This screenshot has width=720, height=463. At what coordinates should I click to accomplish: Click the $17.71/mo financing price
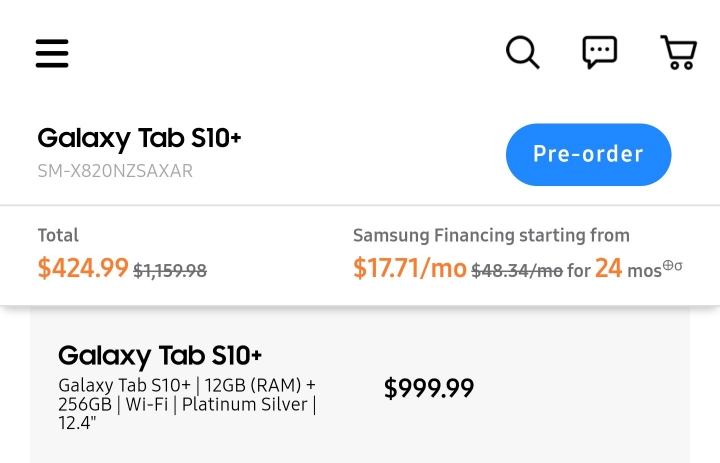tap(410, 268)
